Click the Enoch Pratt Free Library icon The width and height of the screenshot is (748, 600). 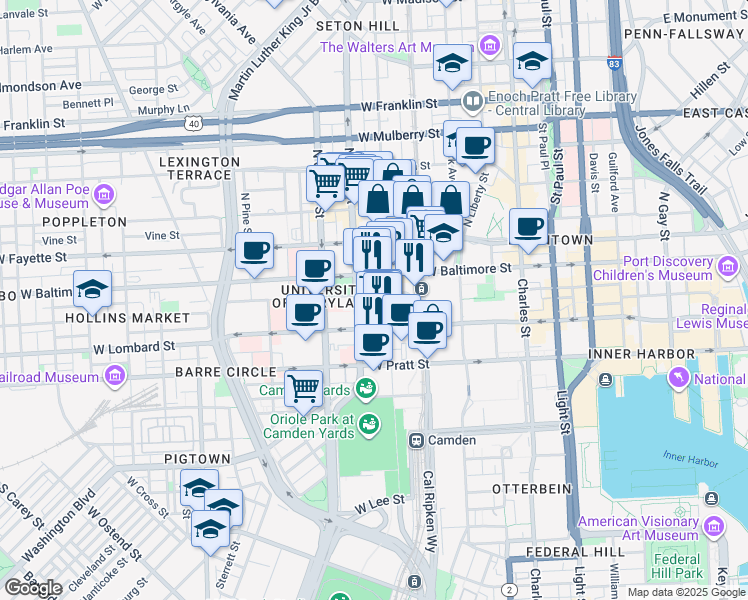coord(473,100)
